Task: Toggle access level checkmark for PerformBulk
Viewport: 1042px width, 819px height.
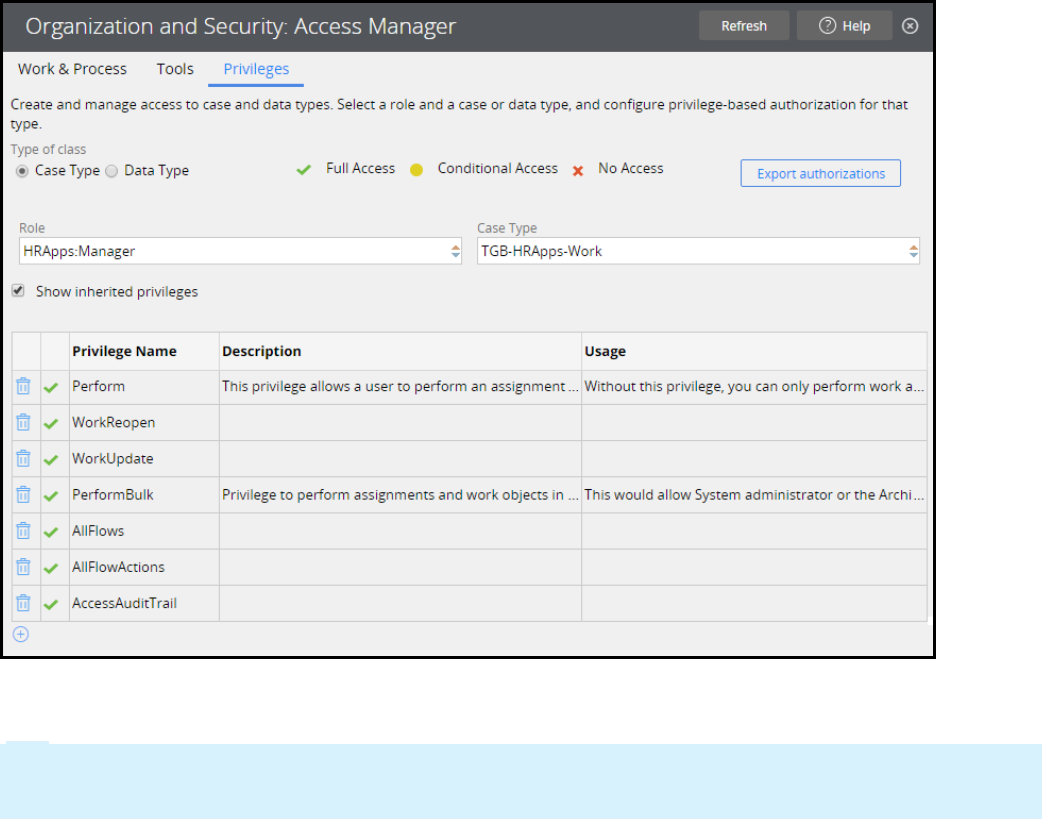Action: [52, 495]
